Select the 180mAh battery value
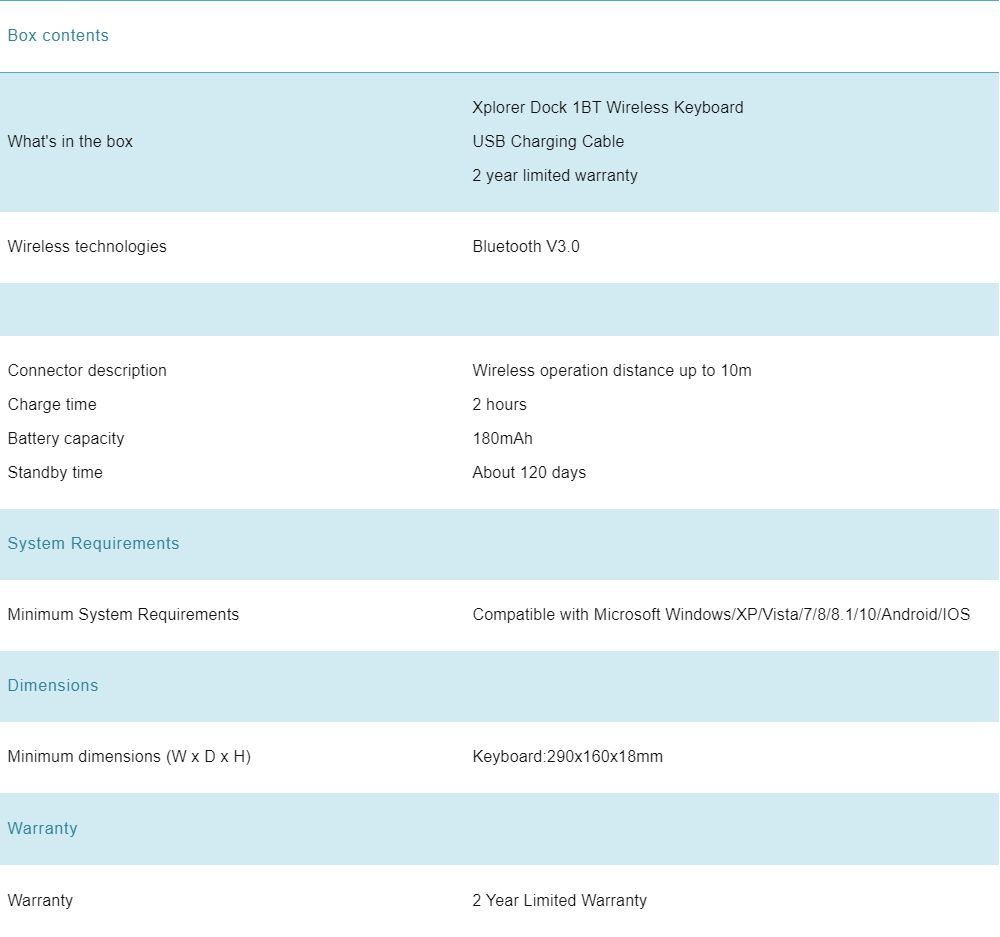 pyautogui.click(x=502, y=439)
